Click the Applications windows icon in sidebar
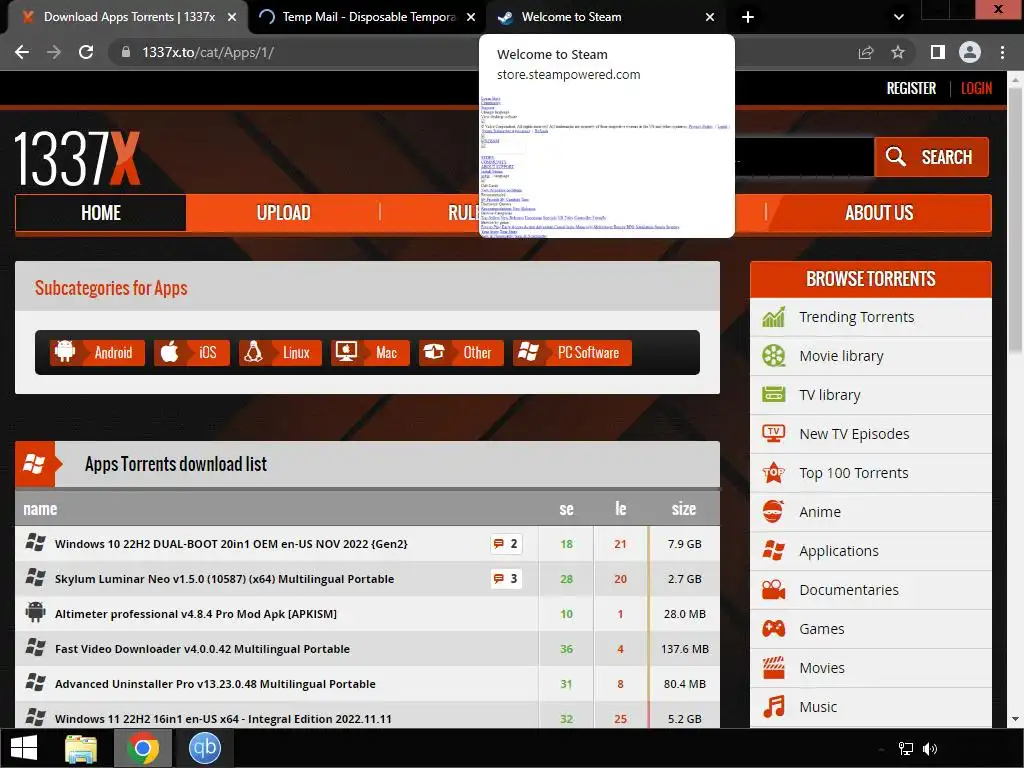Viewport: 1024px width, 768px height. [x=773, y=551]
